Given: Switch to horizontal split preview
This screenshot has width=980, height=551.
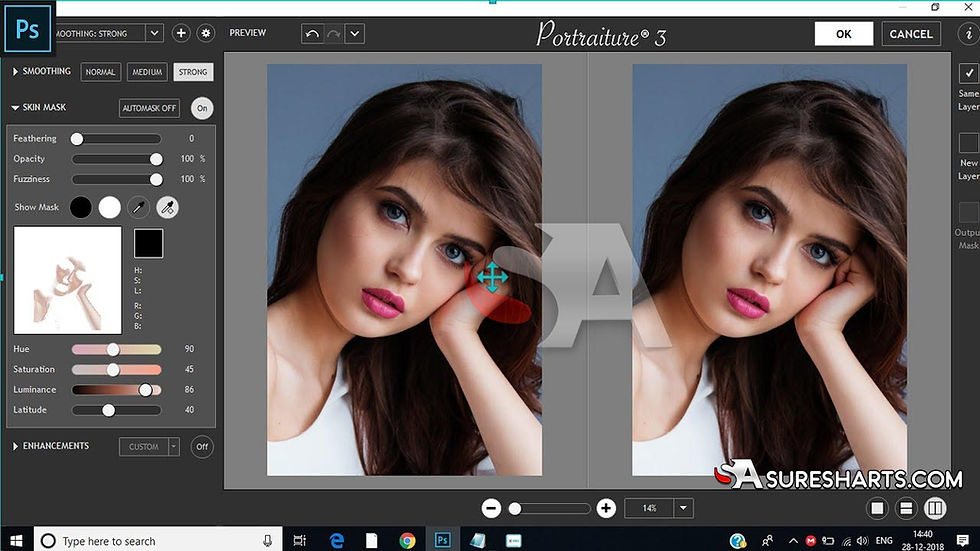Looking at the screenshot, I should pos(906,509).
